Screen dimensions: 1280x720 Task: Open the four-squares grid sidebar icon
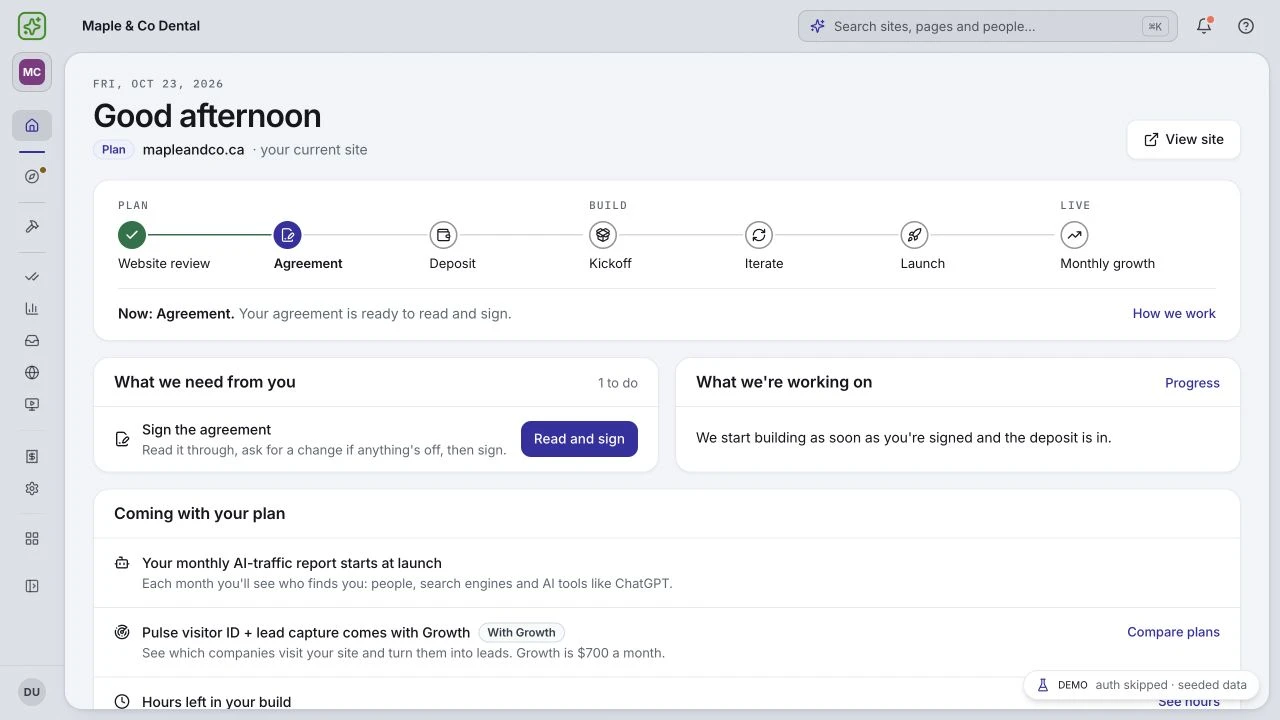(x=32, y=538)
